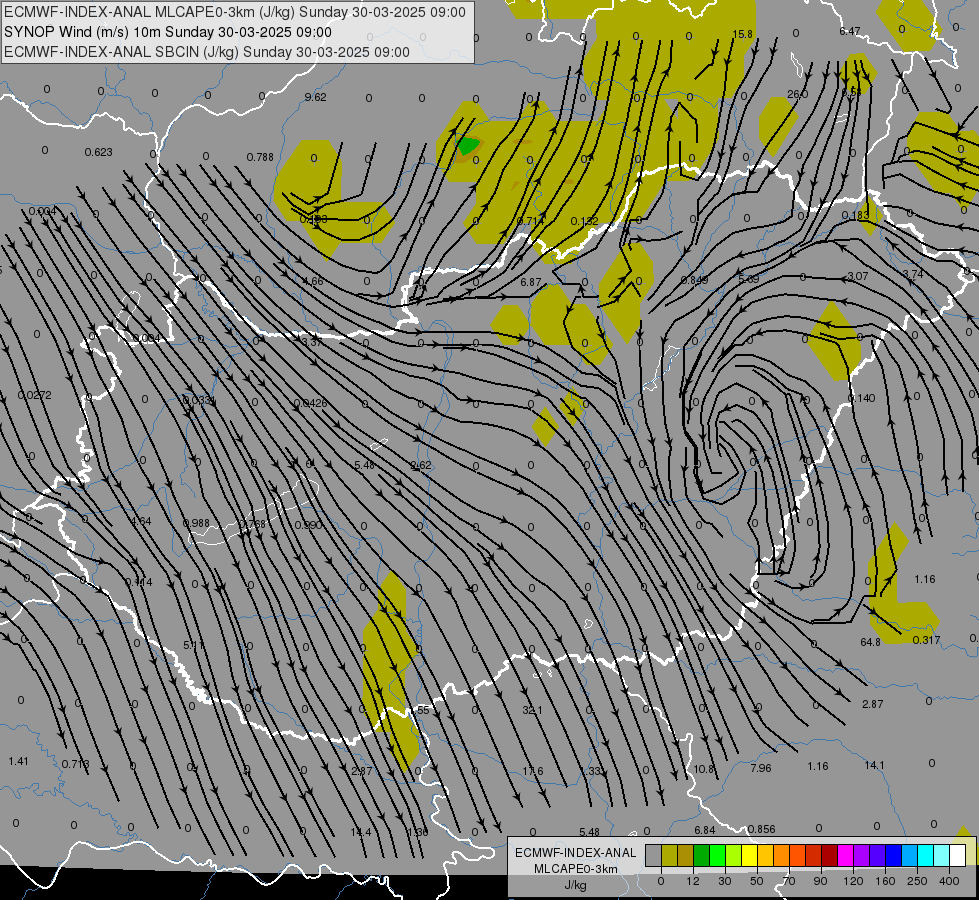Click the '70' legend scale tick label

(x=789, y=881)
